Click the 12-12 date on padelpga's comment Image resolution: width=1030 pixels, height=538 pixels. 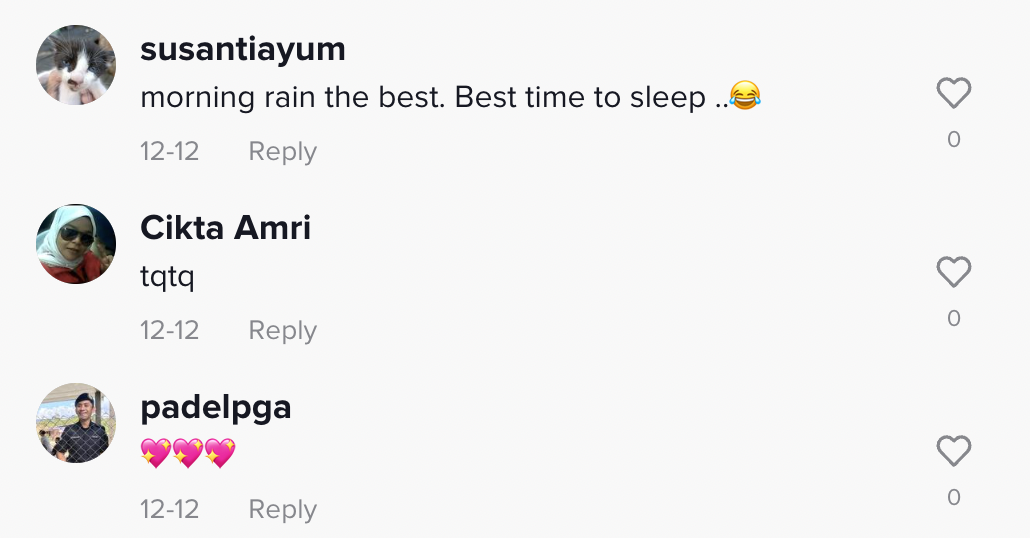[169, 509]
